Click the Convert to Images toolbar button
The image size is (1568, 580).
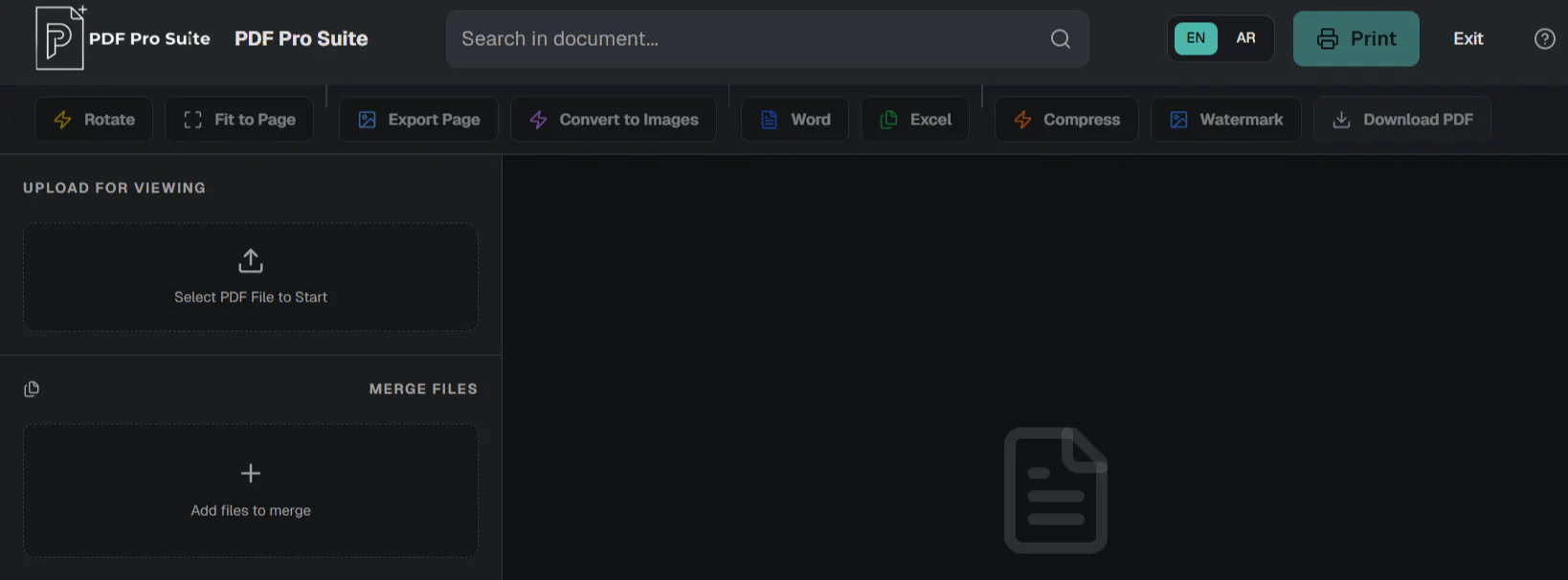pos(614,120)
